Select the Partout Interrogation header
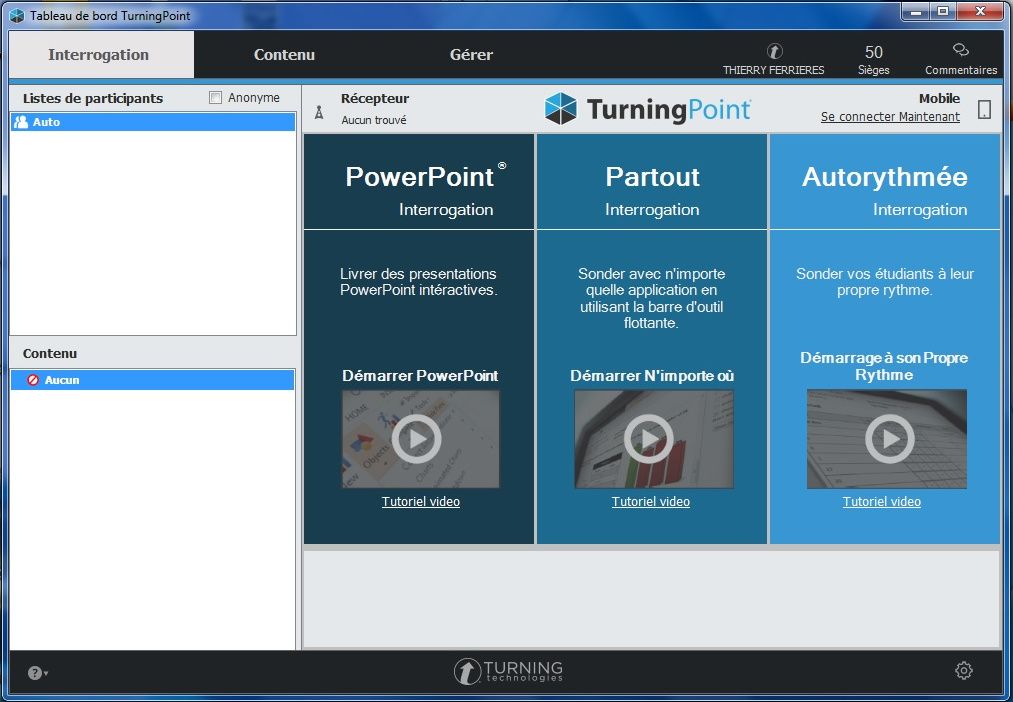 coord(652,182)
